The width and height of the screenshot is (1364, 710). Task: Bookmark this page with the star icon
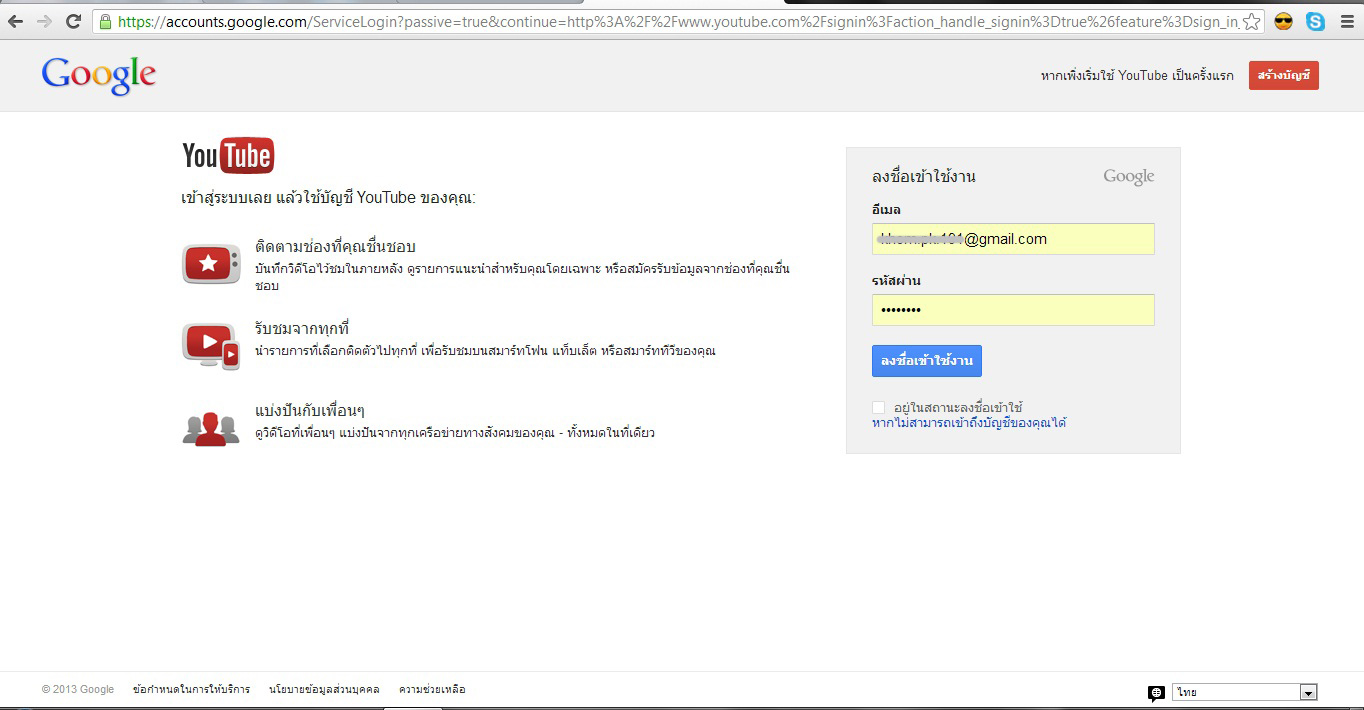1252,21
